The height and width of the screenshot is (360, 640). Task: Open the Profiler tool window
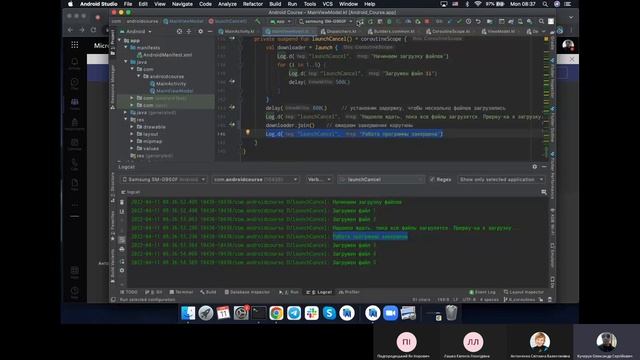[x=349, y=292]
